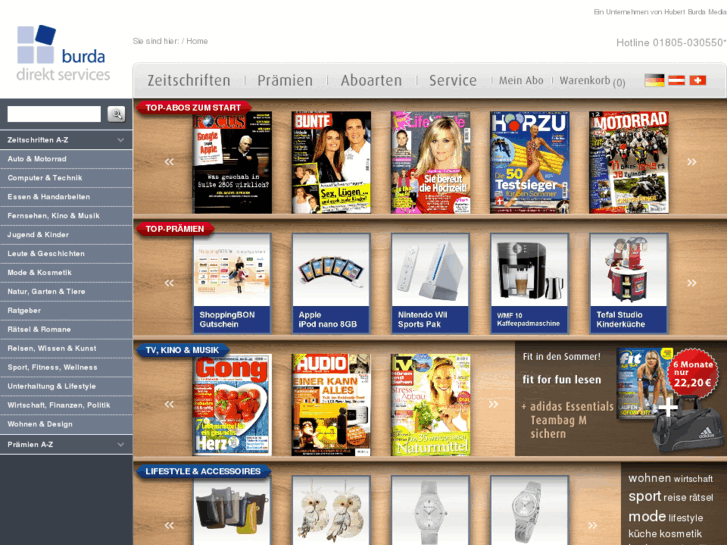Choose the Apple iPod nano 8GB premium
This screenshot has width=727, height=545.
coord(331,283)
